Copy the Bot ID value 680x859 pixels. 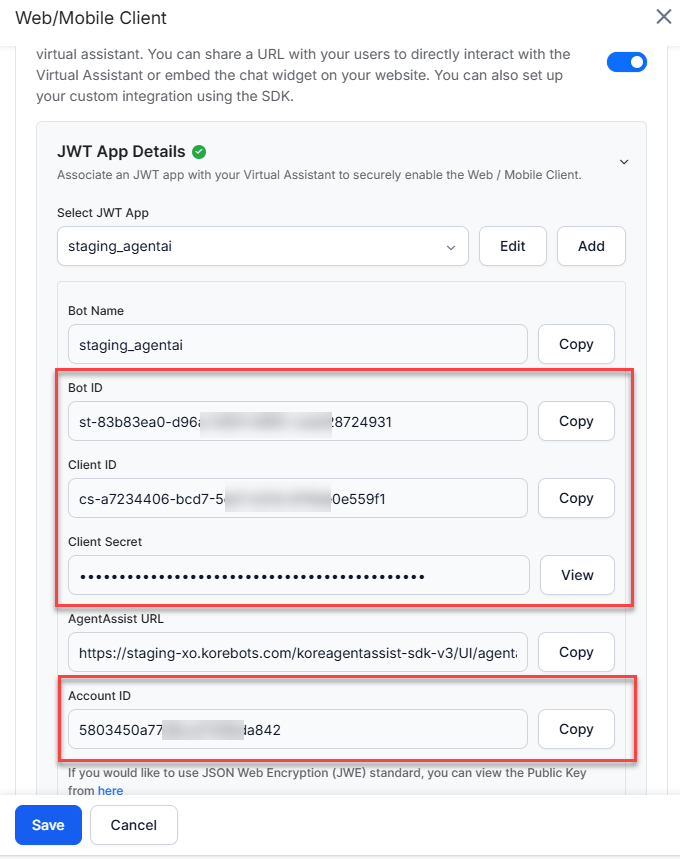[576, 421]
